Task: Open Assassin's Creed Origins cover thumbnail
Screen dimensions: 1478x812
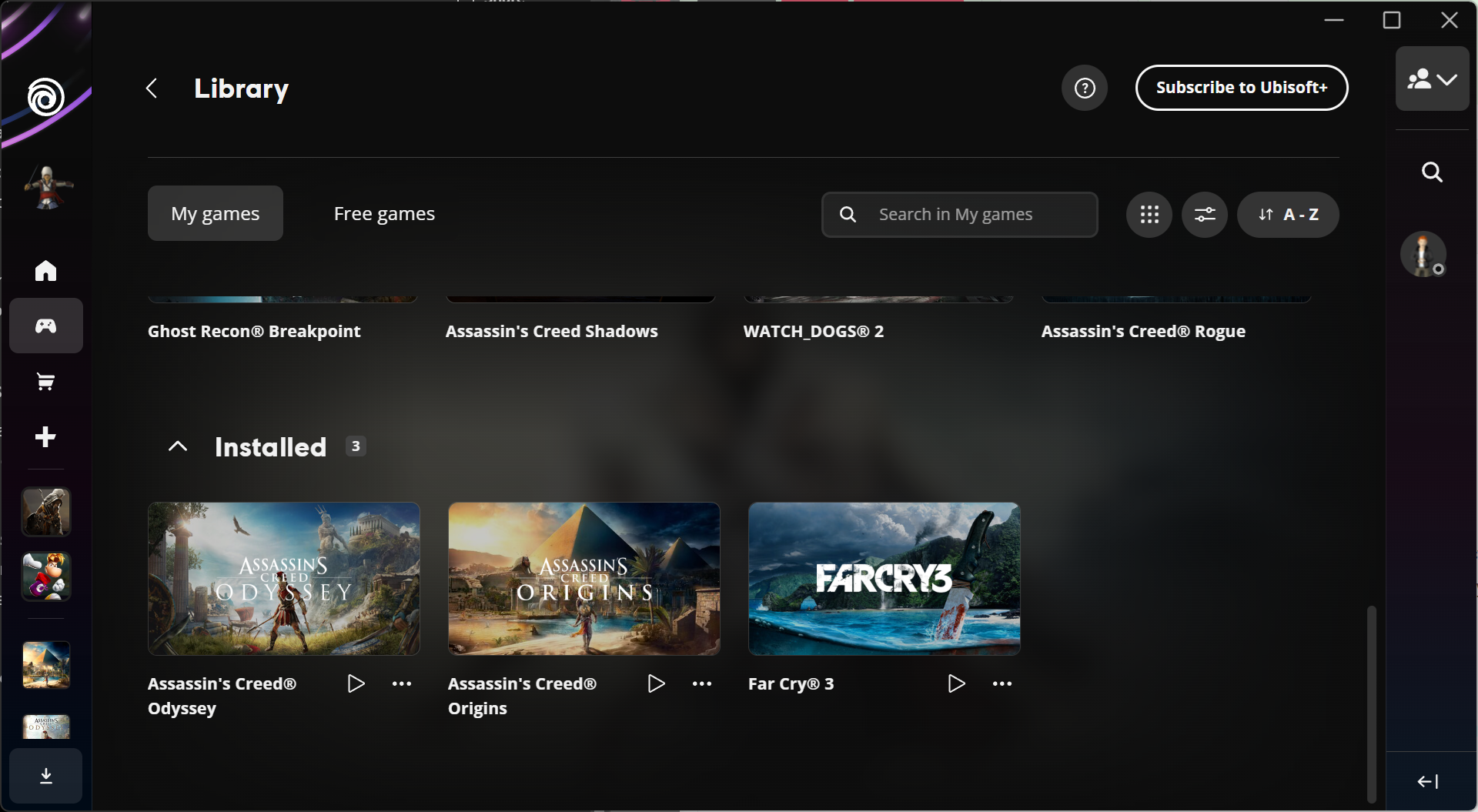Action: (584, 579)
